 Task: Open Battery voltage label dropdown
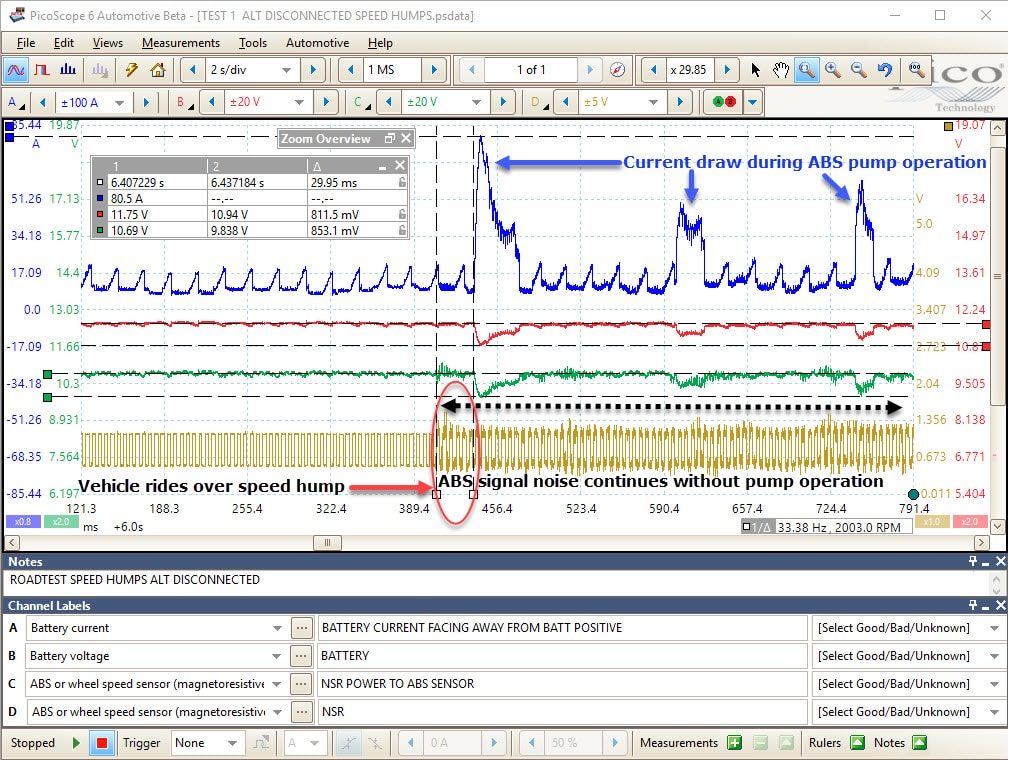coord(277,656)
